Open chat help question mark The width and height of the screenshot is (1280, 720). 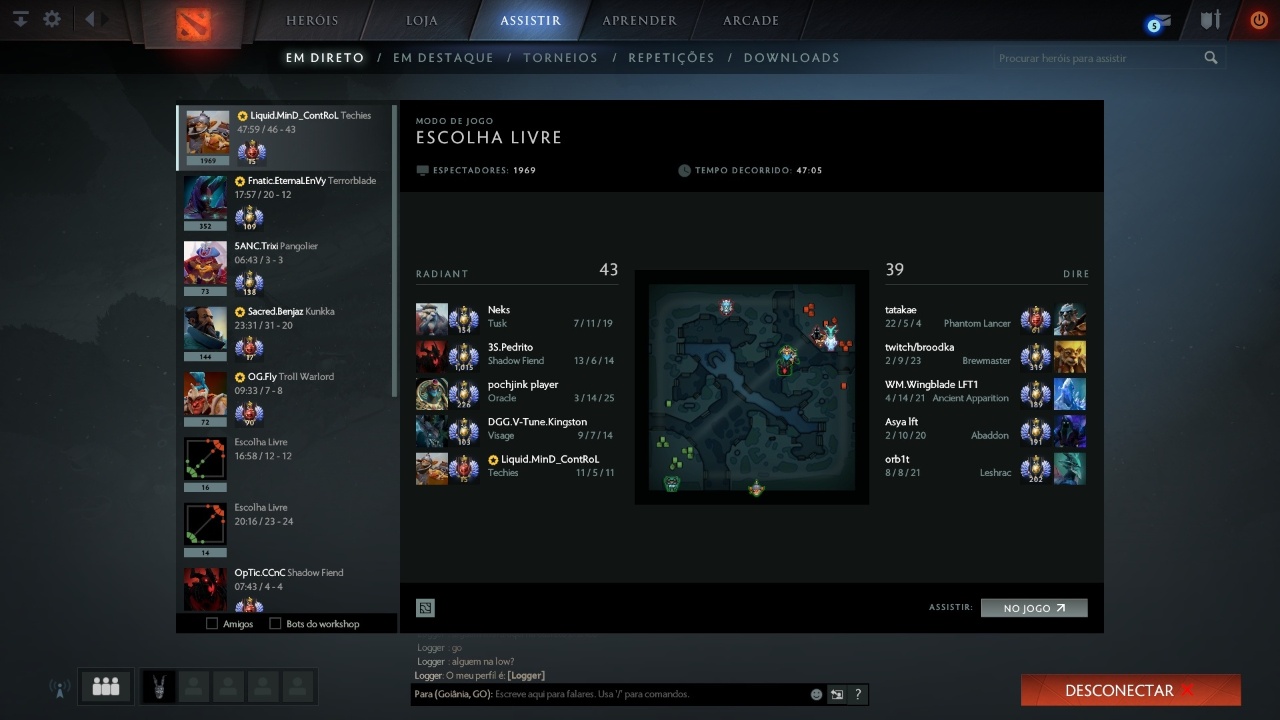(858, 694)
